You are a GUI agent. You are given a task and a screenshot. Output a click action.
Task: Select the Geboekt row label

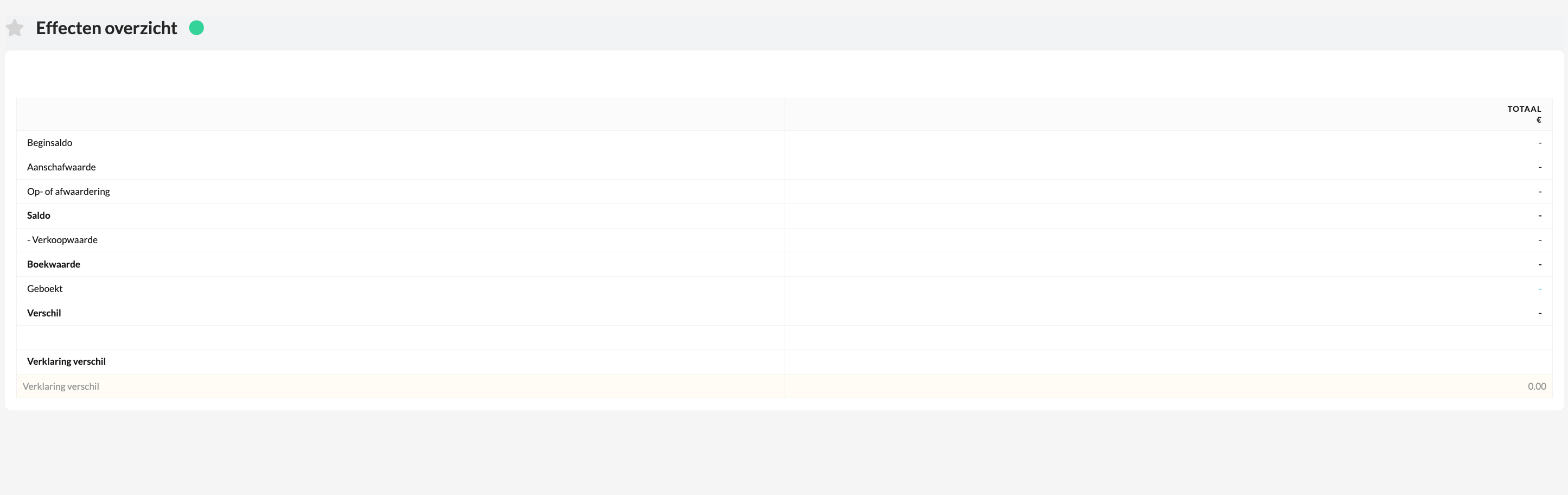tap(44, 289)
